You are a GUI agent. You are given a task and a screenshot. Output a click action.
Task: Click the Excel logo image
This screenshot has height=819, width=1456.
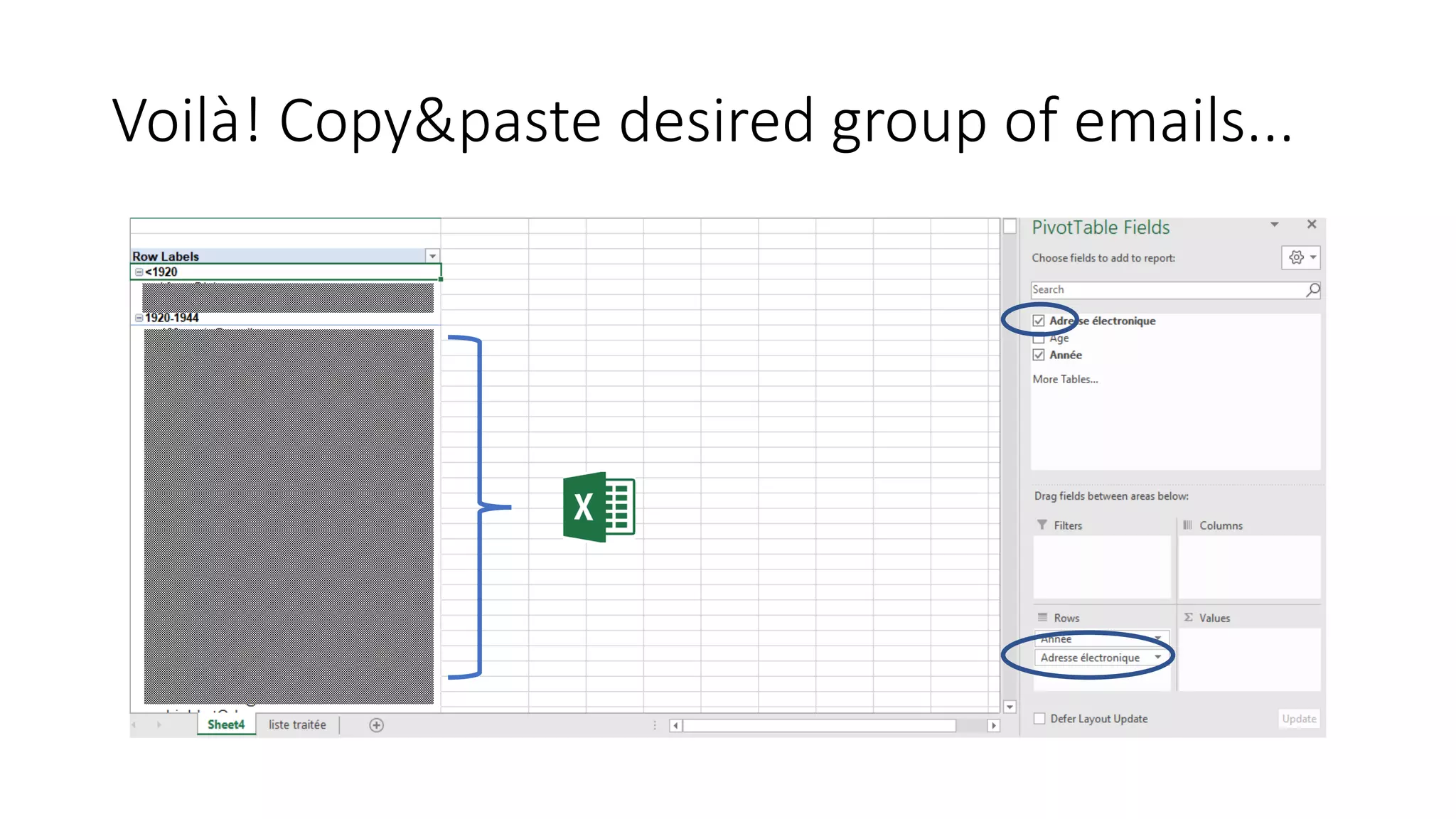click(x=599, y=507)
